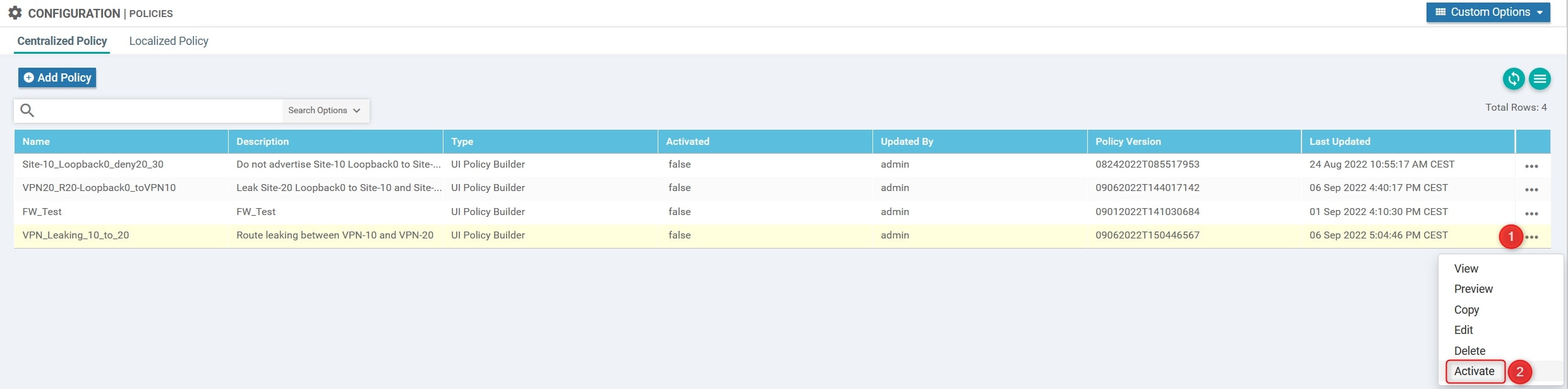Open more actions for Site-10_Loopback0_deny20_30 row
1568x389 pixels.
pos(1531,166)
